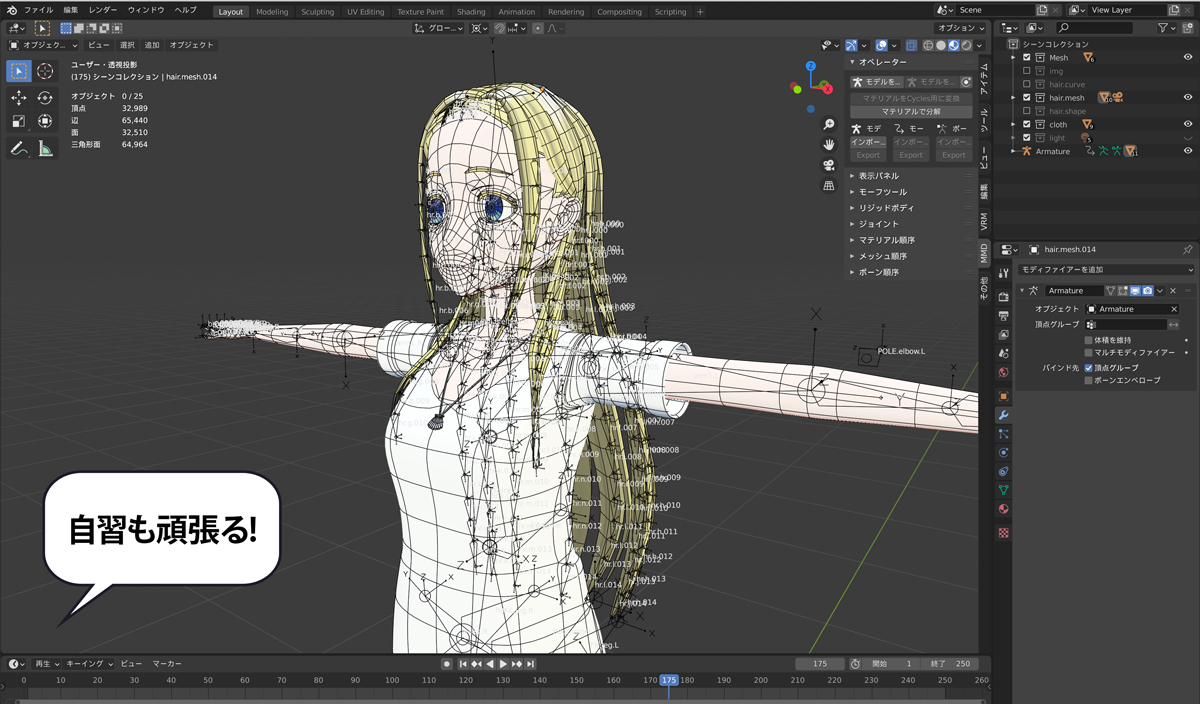Toggle camera view with the camera icon
This screenshot has height=704, width=1200.
tap(829, 165)
